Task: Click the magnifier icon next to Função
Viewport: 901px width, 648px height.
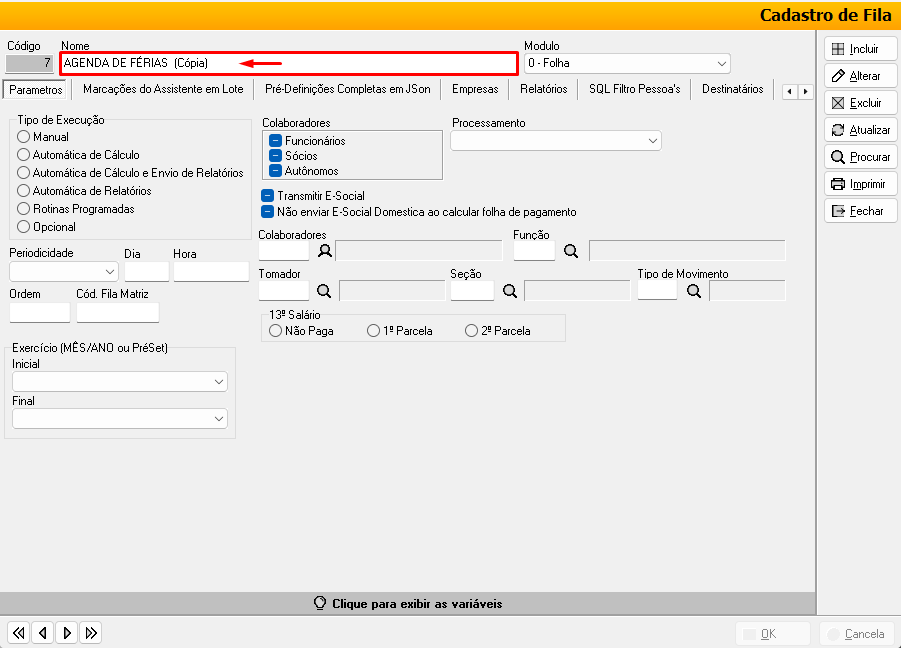Action: (x=571, y=251)
